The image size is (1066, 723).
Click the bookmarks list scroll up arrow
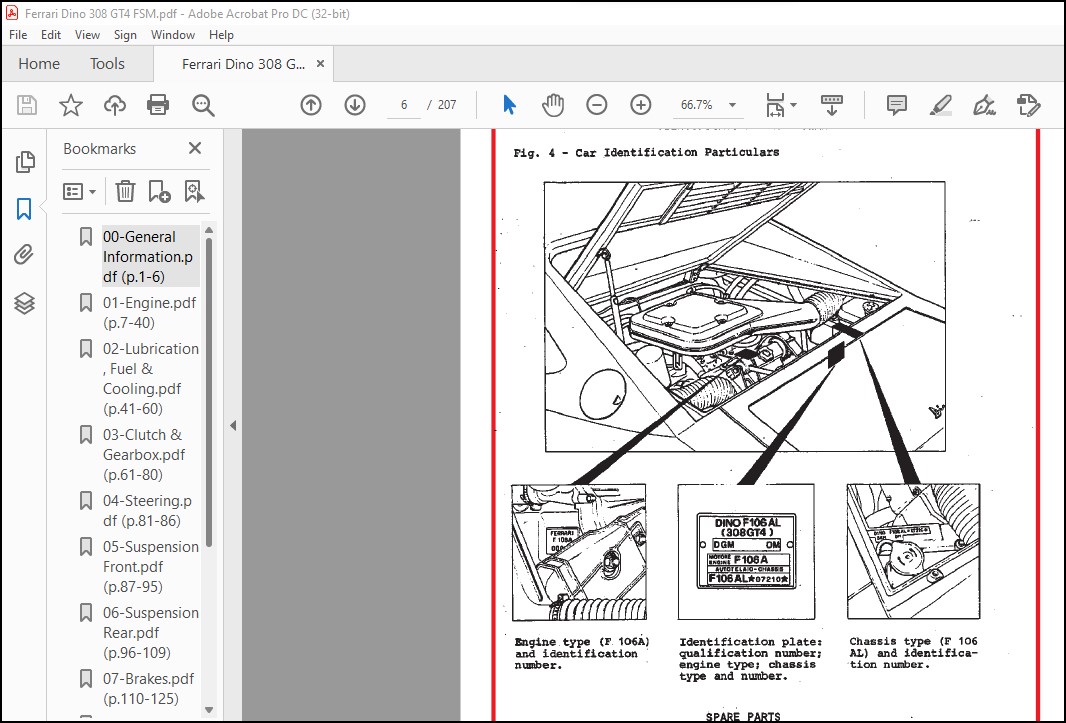(209, 229)
